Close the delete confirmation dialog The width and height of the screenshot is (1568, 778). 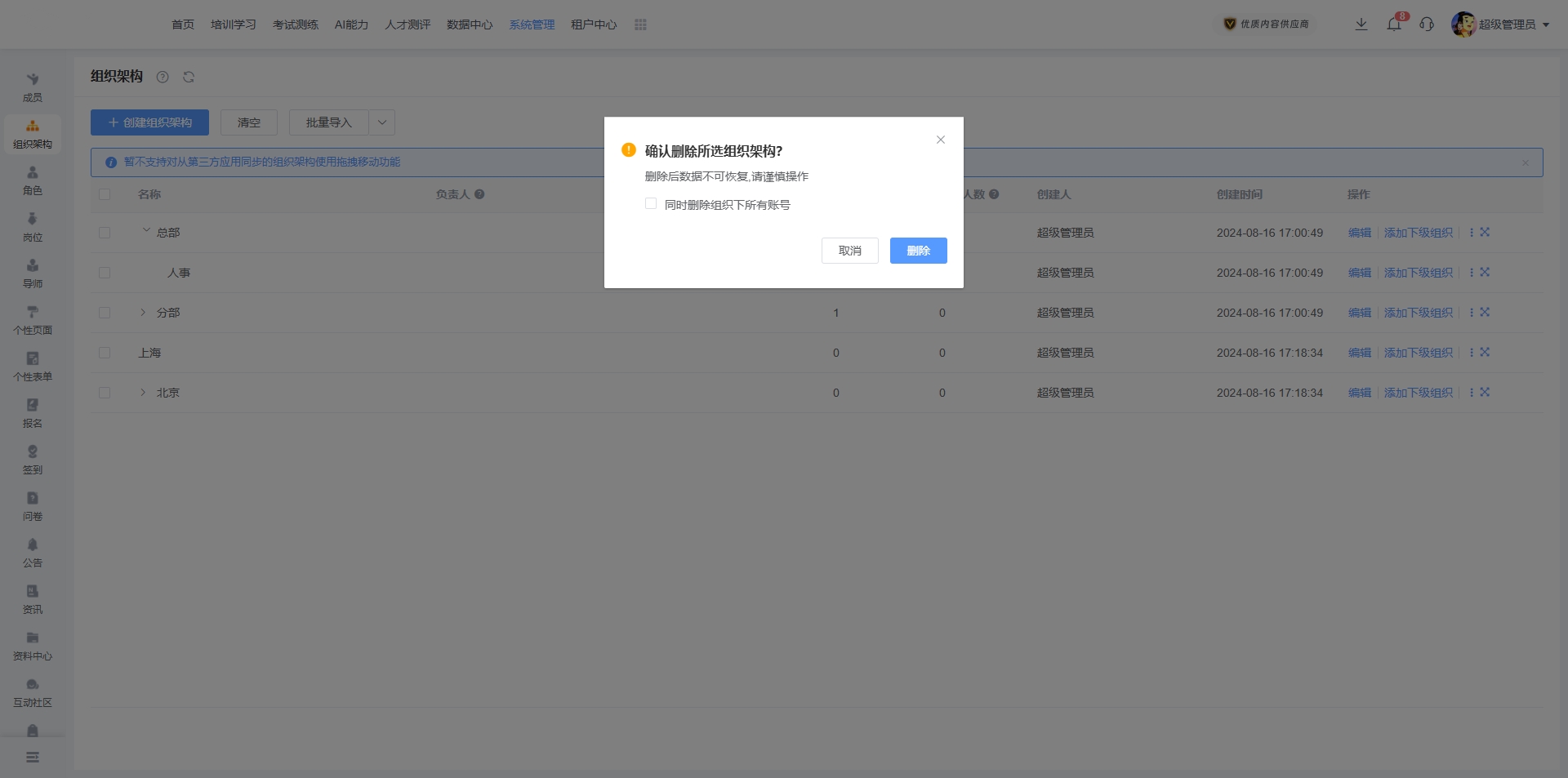(941, 140)
